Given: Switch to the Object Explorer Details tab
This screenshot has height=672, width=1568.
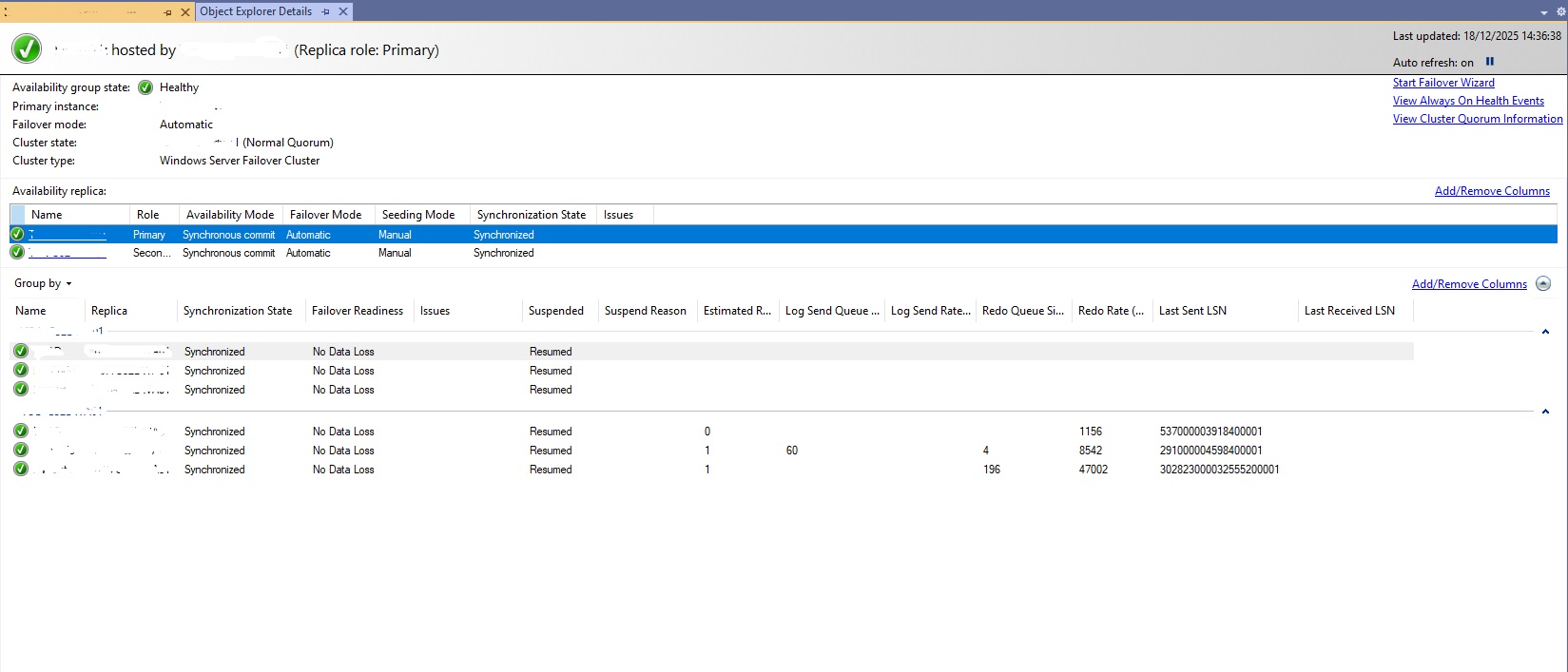Looking at the screenshot, I should (256, 11).
